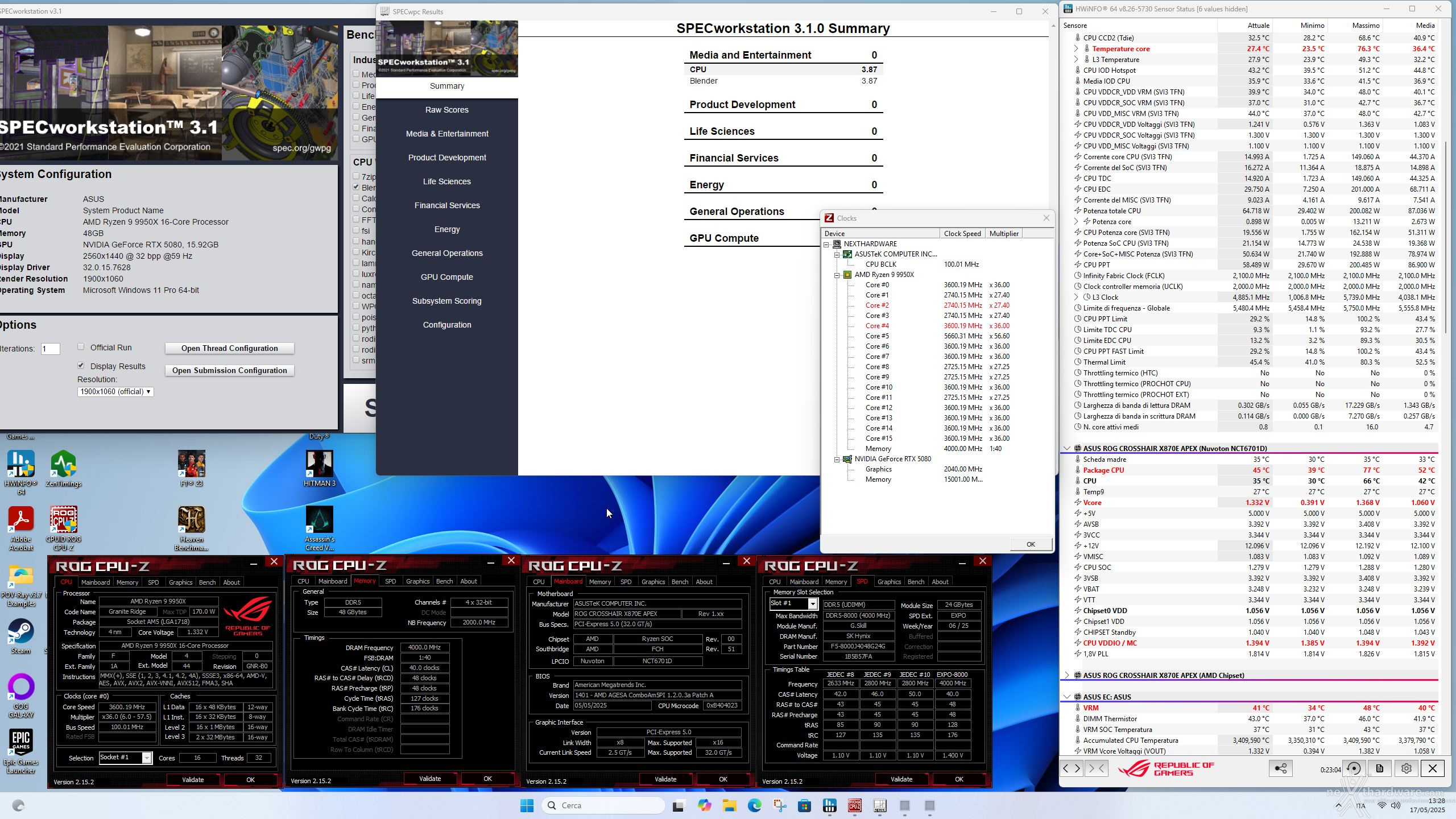The image size is (1456, 819).
Task: Open POV-Ray v3.7 Examples folder shortcut
Action: (x=21, y=586)
